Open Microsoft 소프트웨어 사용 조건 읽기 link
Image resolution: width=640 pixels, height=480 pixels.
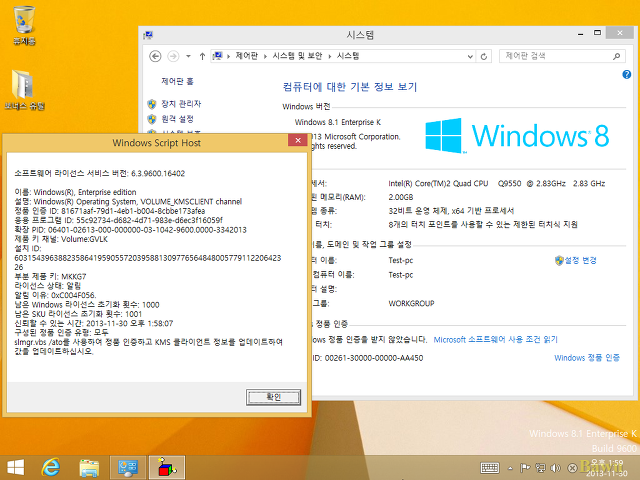pos(496,340)
